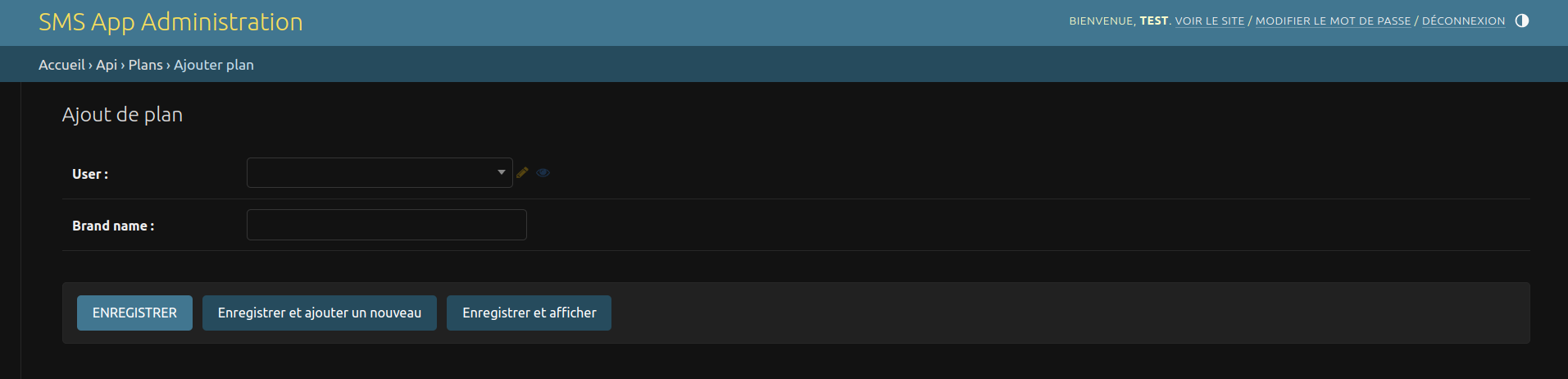Screen dimensions: 1568x379
Task: Click the TEST username in the header
Action: (x=1153, y=21)
